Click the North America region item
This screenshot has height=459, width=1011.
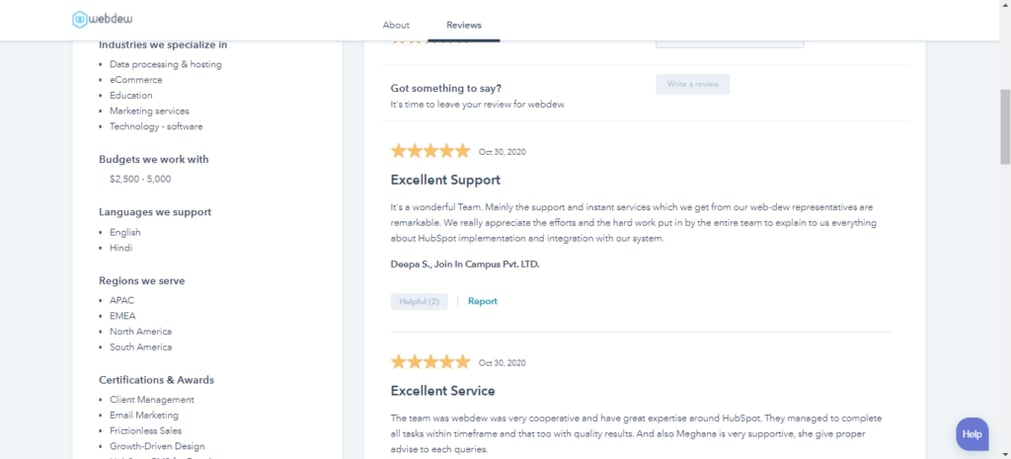coord(140,331)
